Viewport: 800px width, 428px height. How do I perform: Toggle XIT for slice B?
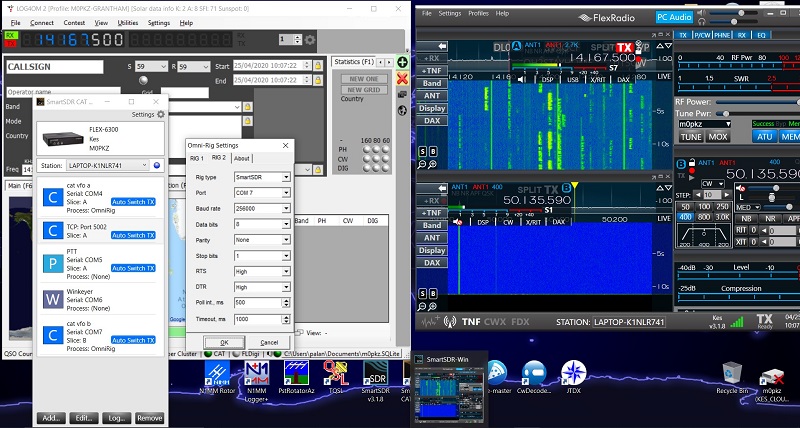point(741,242)
